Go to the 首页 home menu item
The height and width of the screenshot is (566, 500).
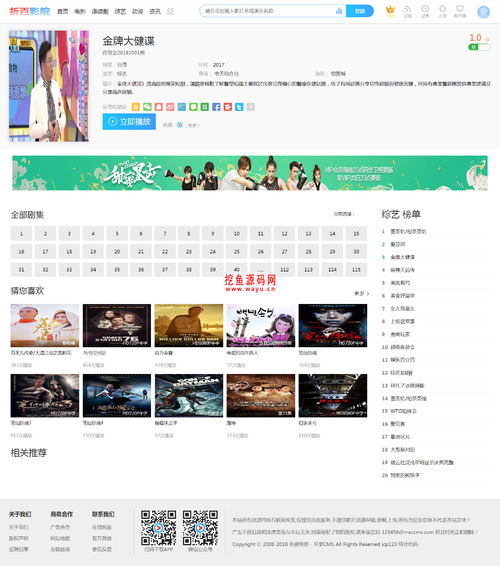tap(63, 12)
